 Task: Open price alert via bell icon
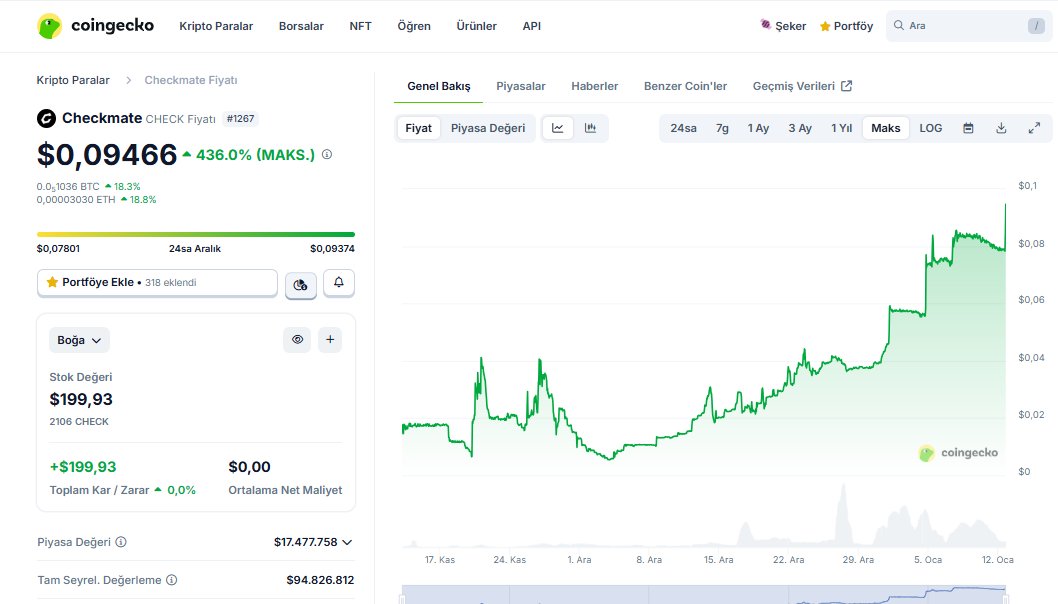339,283
